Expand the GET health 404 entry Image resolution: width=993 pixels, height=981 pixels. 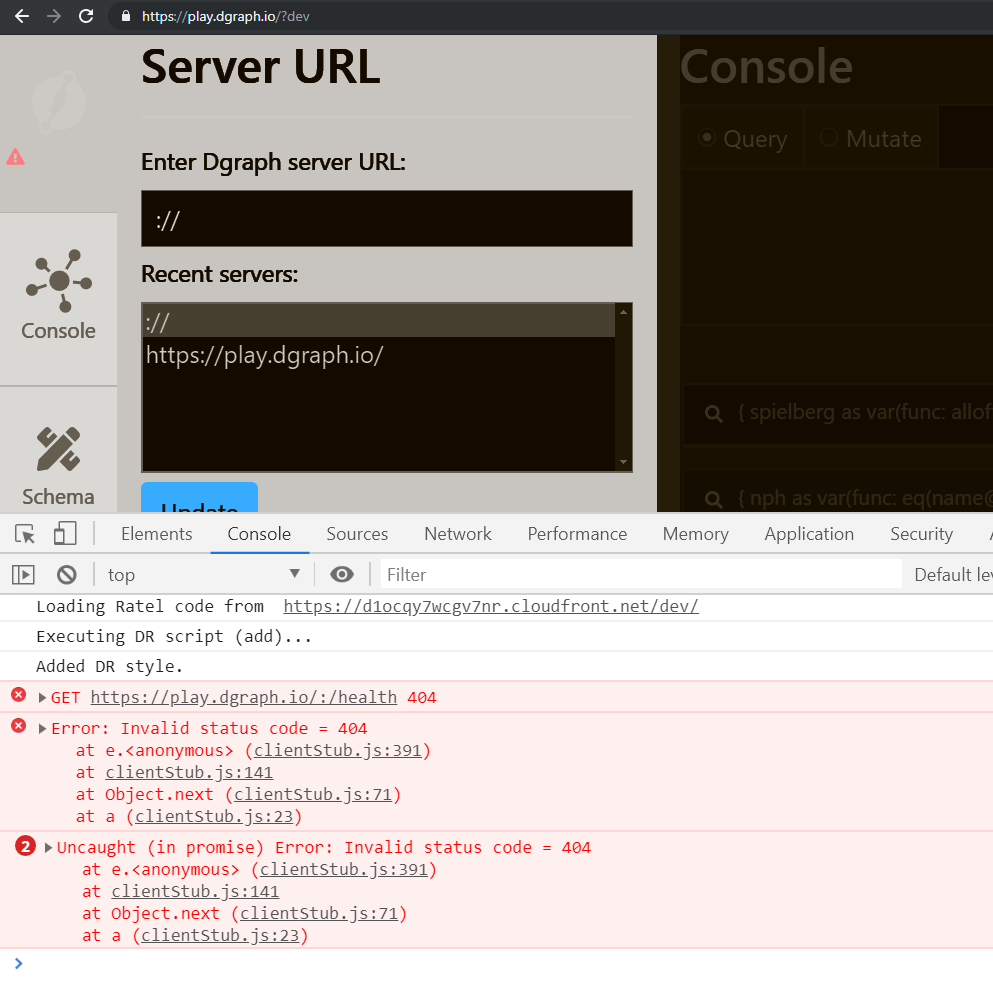pos(42,697)
